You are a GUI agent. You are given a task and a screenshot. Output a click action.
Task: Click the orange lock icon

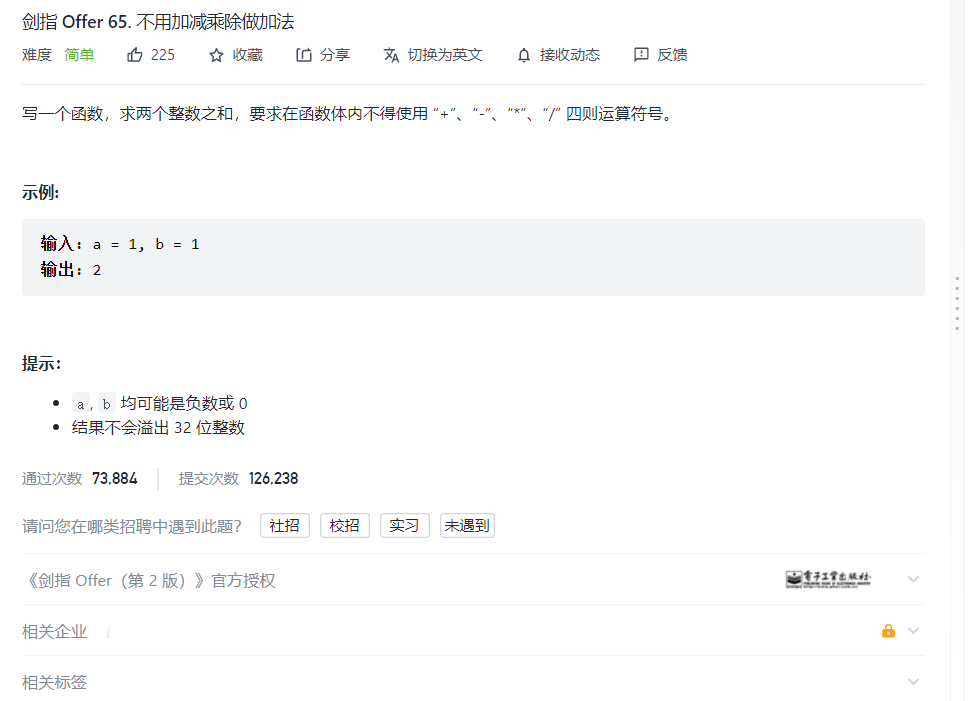click(889, 631)
